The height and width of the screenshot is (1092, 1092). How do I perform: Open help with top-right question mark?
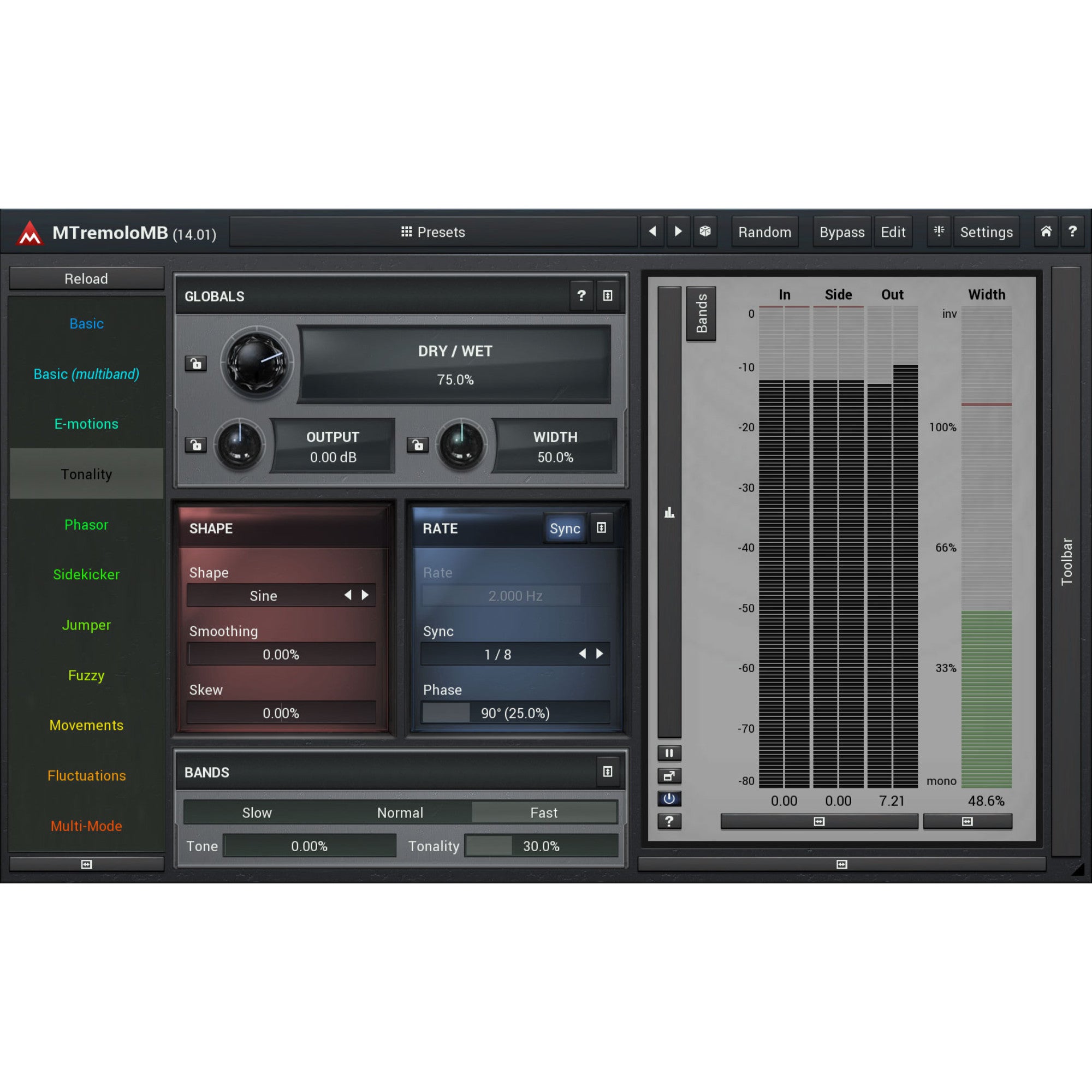pos(1072,232)
